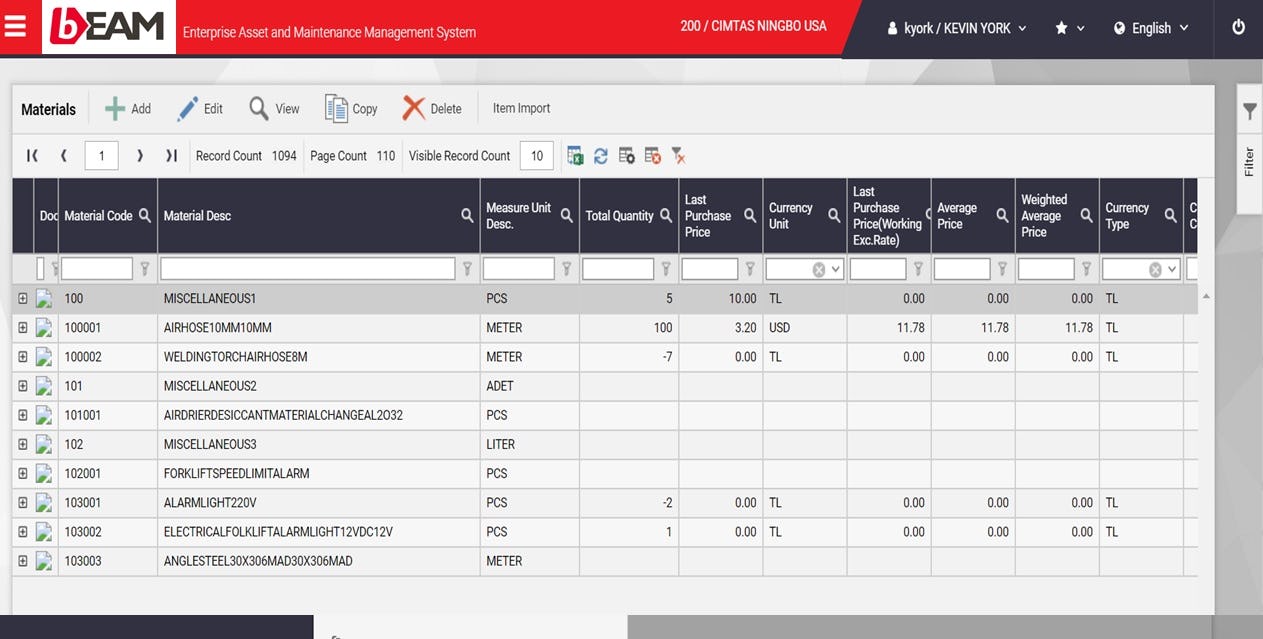
Task: Click the power logout icon
Action: coord(1237,27)
